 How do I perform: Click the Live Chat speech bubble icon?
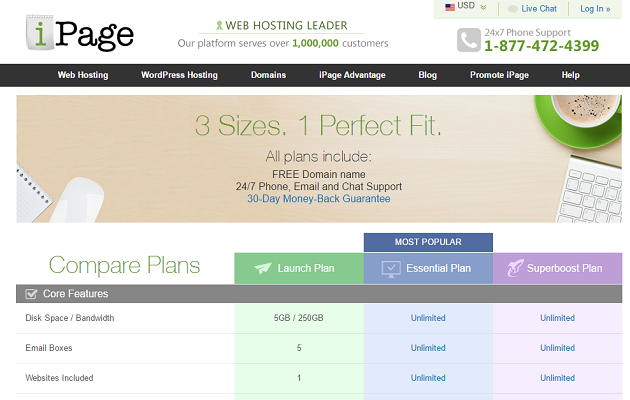tap(513, 9)
